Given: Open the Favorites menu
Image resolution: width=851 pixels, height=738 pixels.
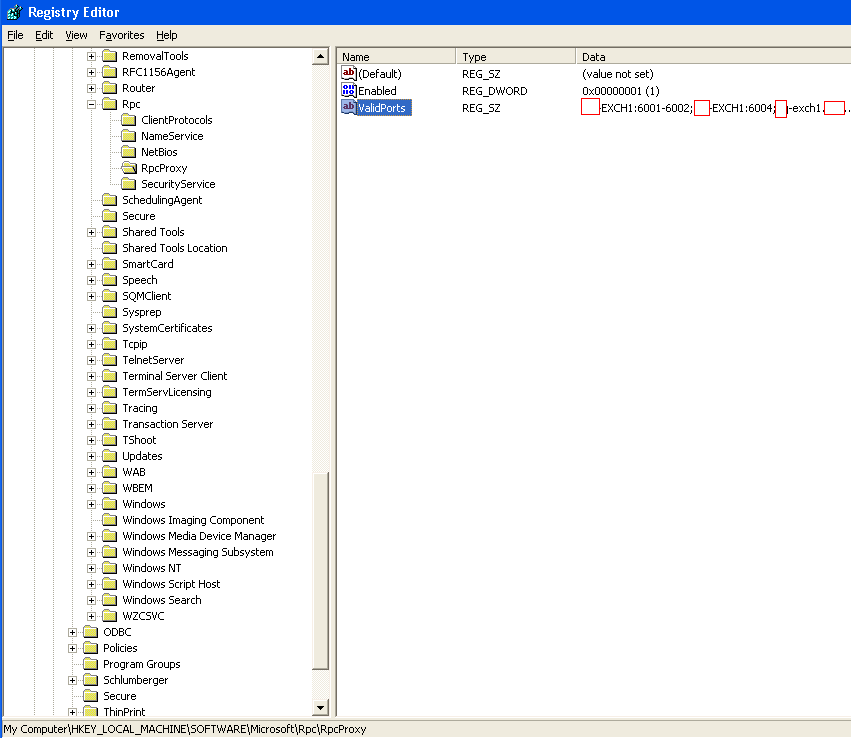Looking at the screenshot, I should coord(122,35).
